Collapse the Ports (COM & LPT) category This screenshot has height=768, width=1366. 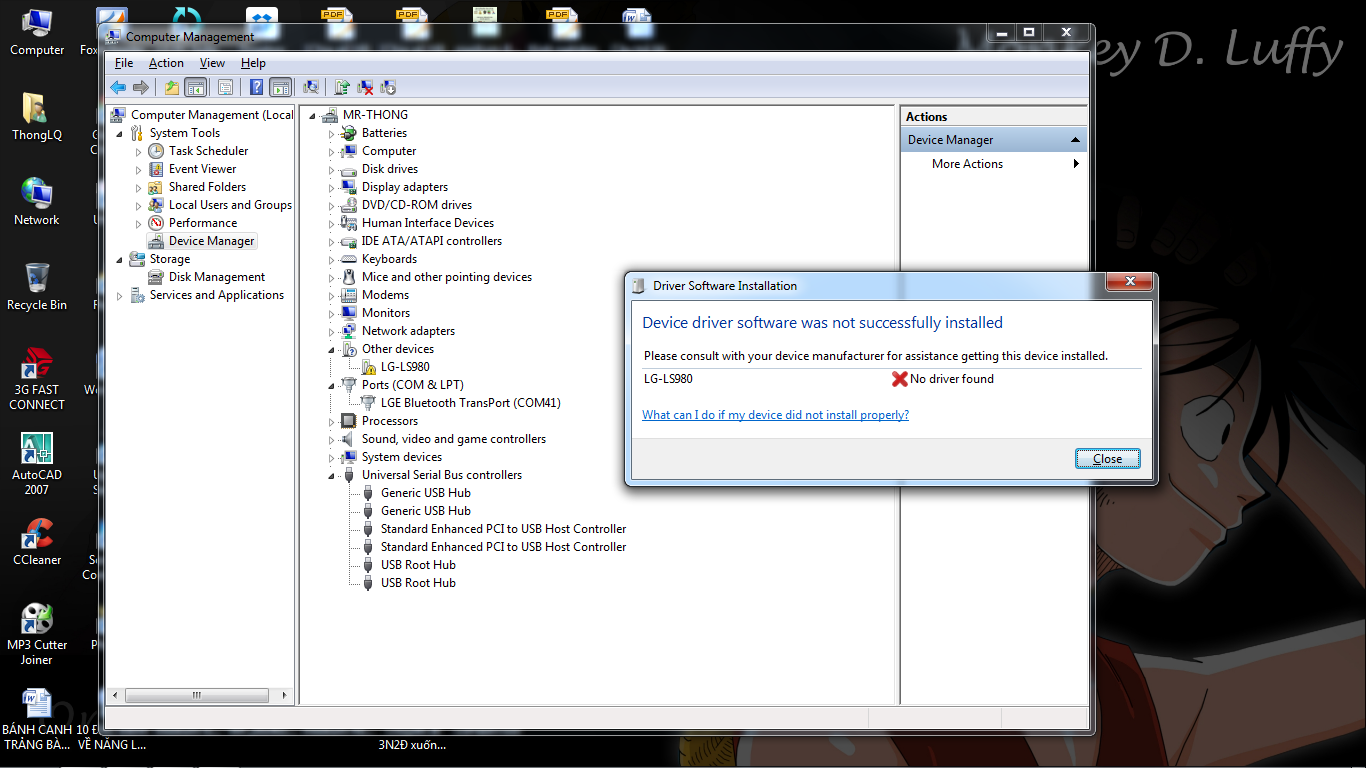click(x=332, y=385)
